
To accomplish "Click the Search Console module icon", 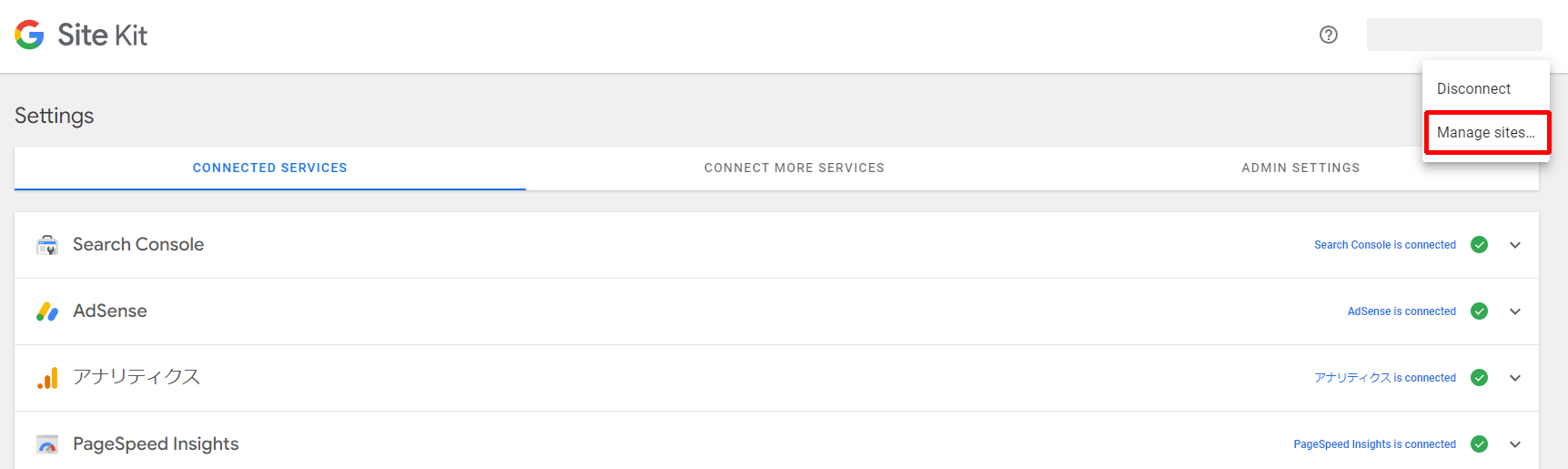I will tap(47, 245).
